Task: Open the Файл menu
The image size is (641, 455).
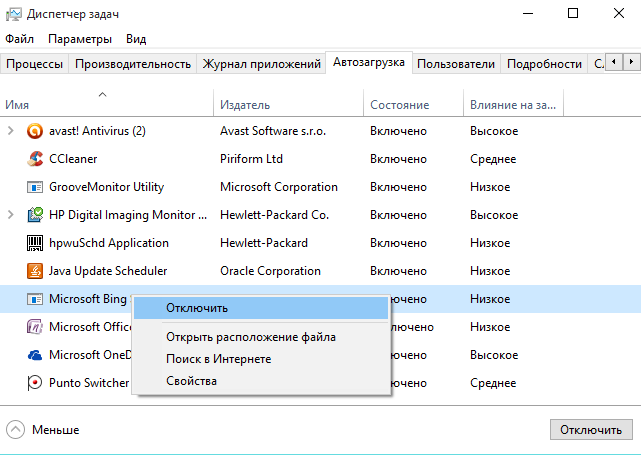Action: (x=19, y=39)
